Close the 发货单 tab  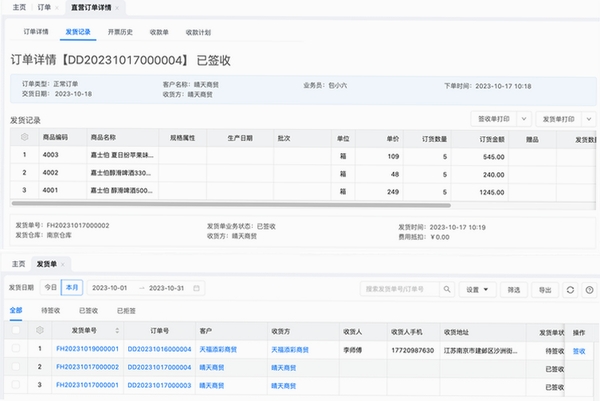[63, 264]
